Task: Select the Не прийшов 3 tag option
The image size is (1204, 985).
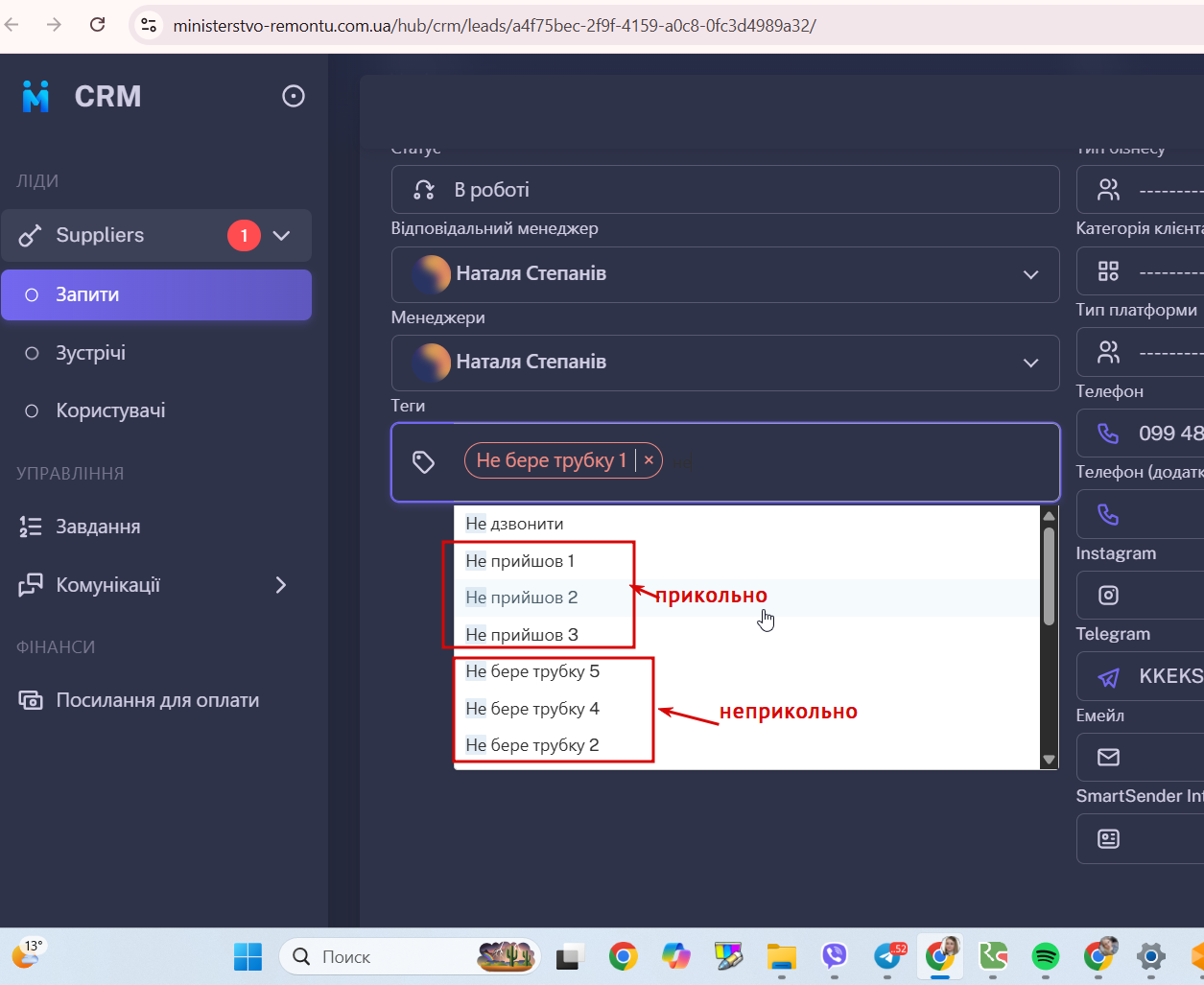Action: click(x=747, y=635)
